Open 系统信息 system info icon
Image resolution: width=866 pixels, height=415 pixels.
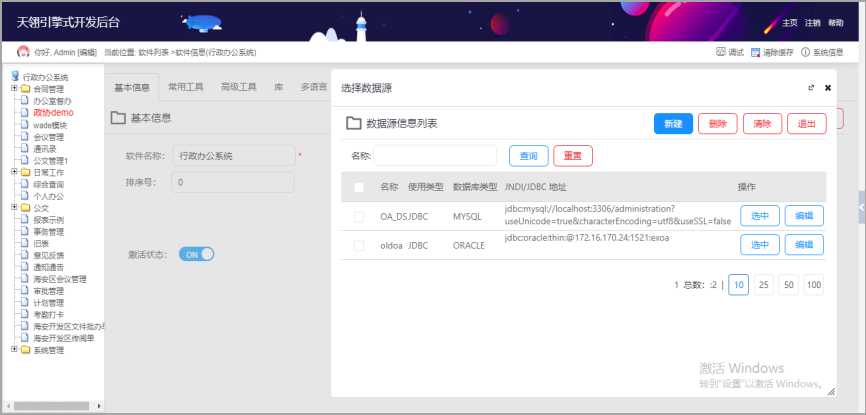[805, 52]
